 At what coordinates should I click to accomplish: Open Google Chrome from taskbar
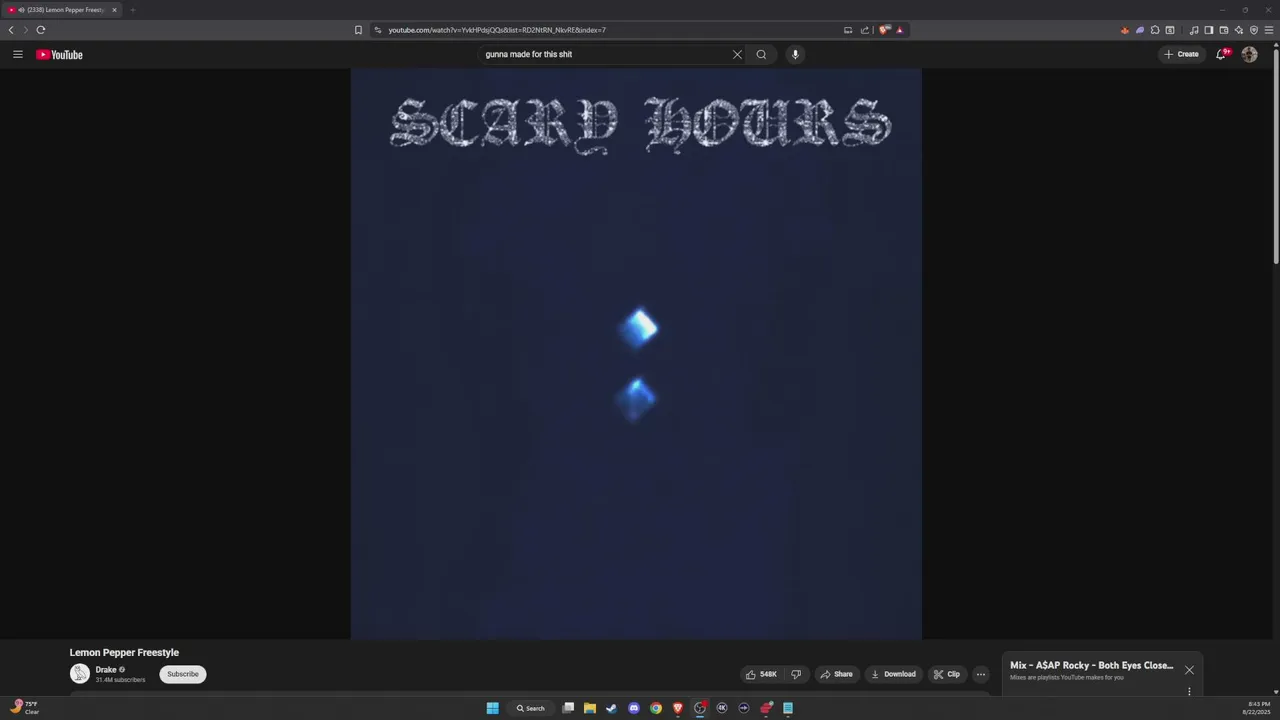click(x=655, y=708)
